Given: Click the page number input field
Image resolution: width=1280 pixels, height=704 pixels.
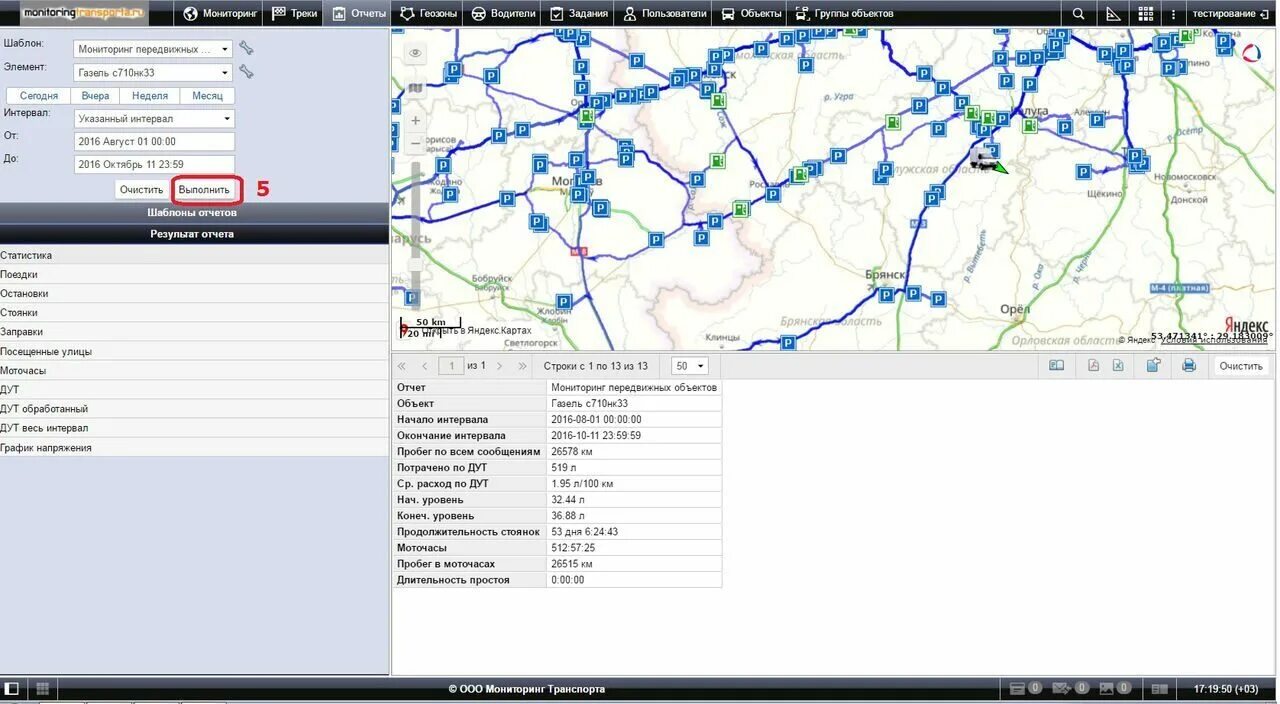Looking at the screenshot, I should pos(452,366).
